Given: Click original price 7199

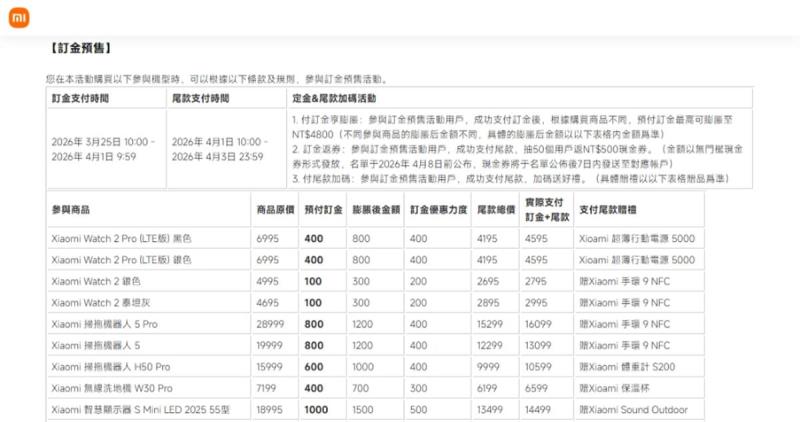Looking at the screenshot, I should tap(266, 389).
